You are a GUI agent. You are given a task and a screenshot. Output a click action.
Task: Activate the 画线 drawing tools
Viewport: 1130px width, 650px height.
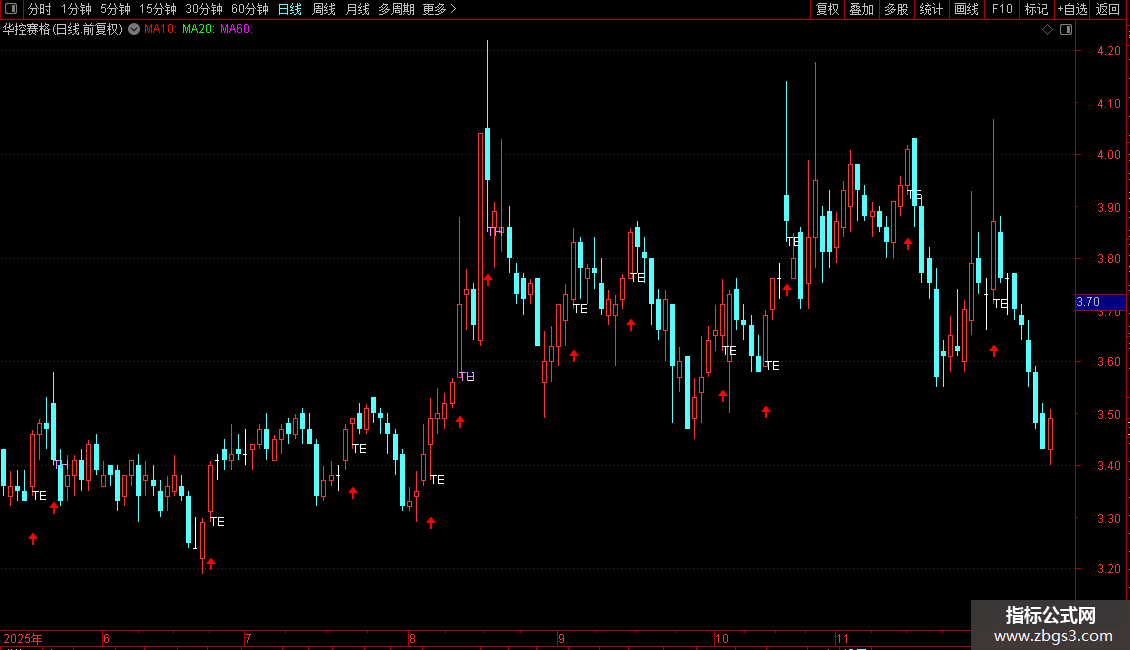[x=966, y=9]
